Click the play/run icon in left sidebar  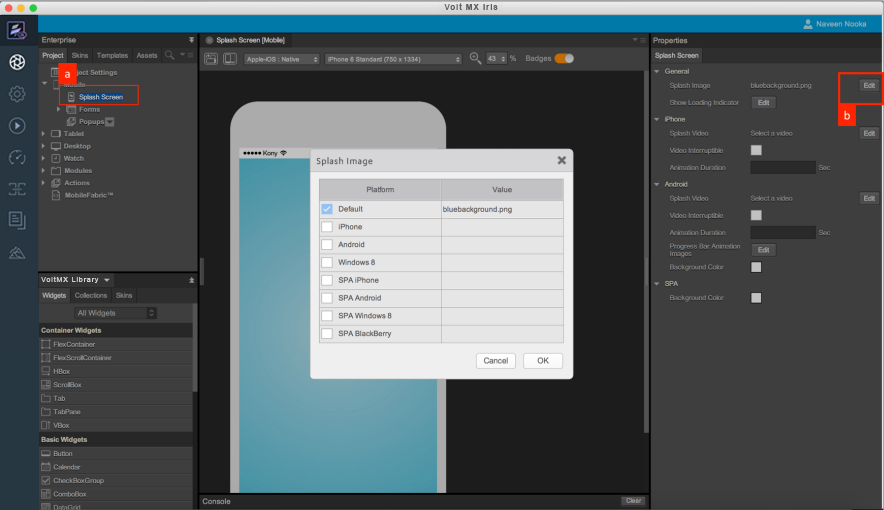coord(17,125)
